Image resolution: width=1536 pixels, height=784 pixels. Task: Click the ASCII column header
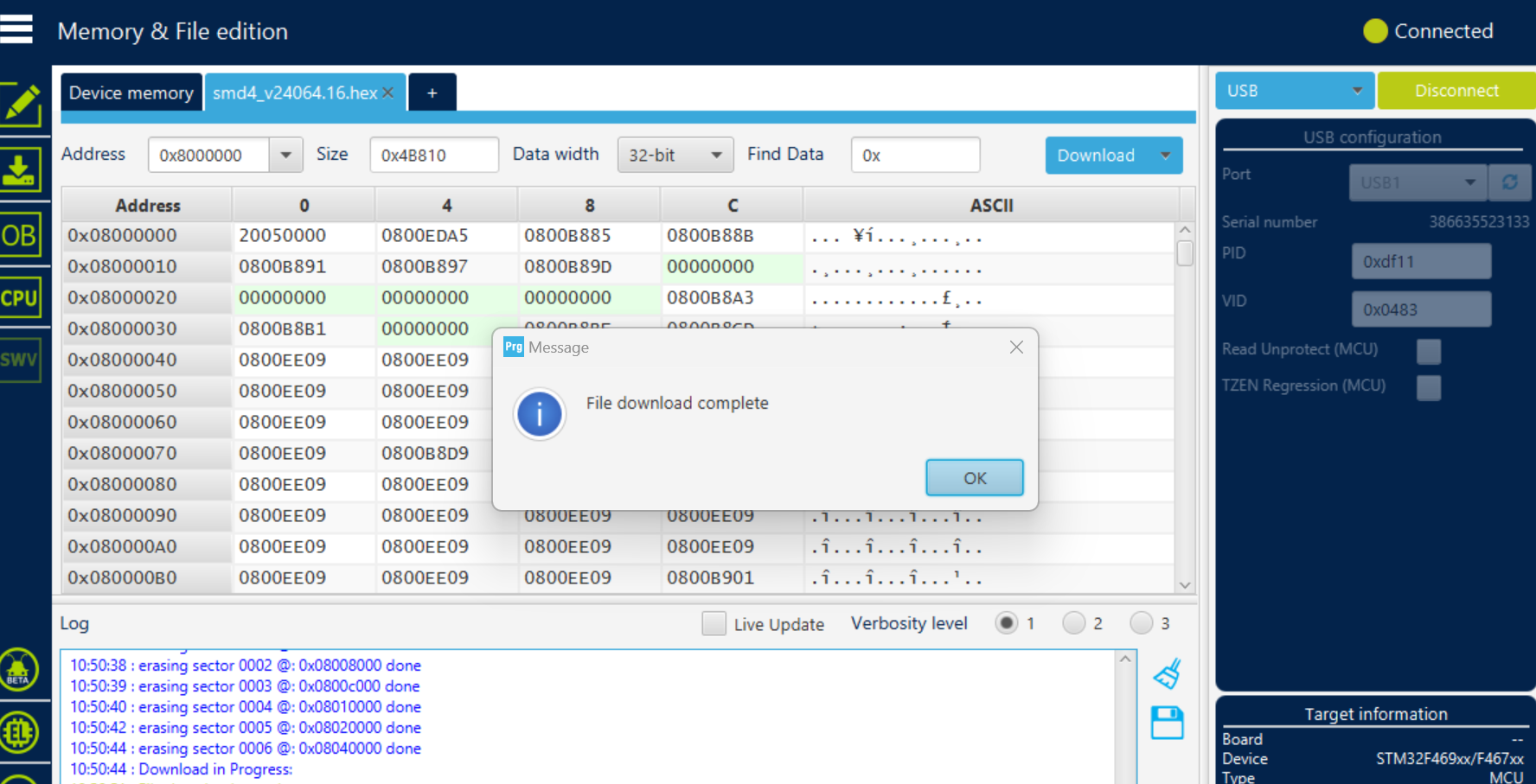click(991, 206)
